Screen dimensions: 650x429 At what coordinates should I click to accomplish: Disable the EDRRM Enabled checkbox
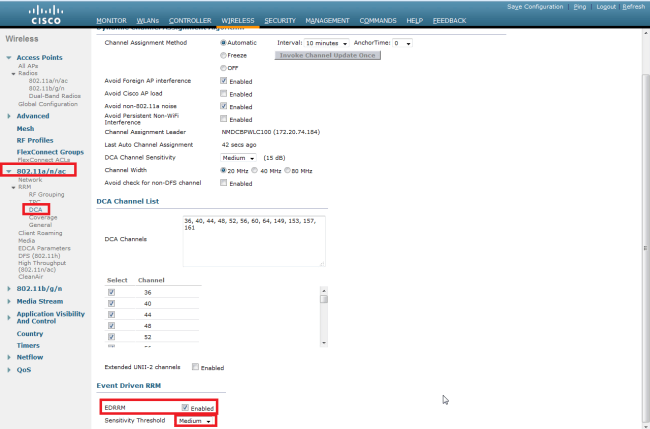tap(186, 408)
